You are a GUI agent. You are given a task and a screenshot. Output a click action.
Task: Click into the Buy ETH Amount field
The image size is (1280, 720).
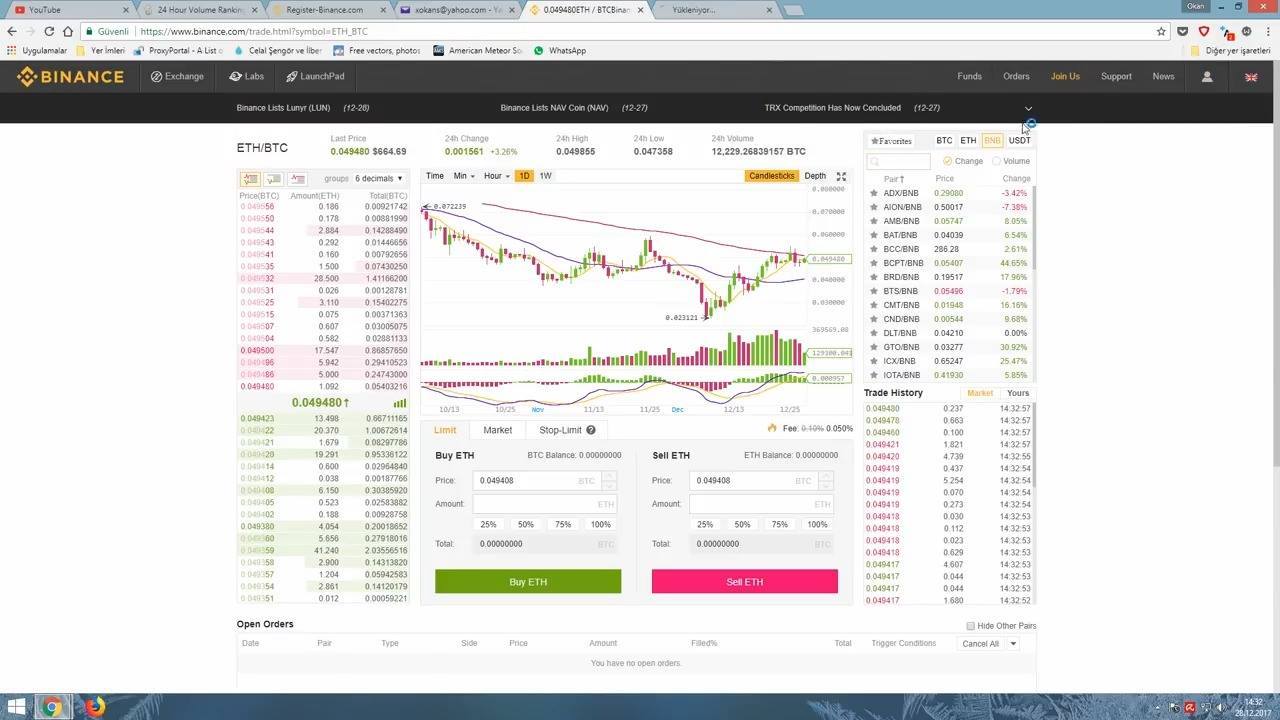pyautogui.click(x=545, y=504)
